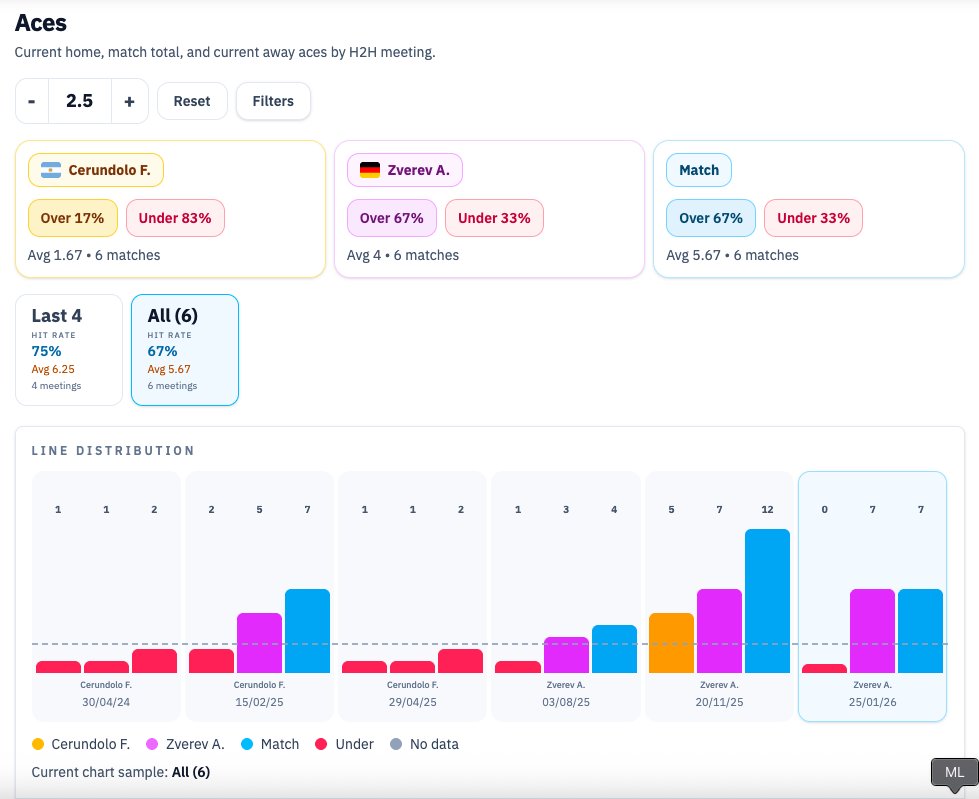Click the gray No data legend dot
This screenshot has height=799, width=979.
tap(398, 744)
